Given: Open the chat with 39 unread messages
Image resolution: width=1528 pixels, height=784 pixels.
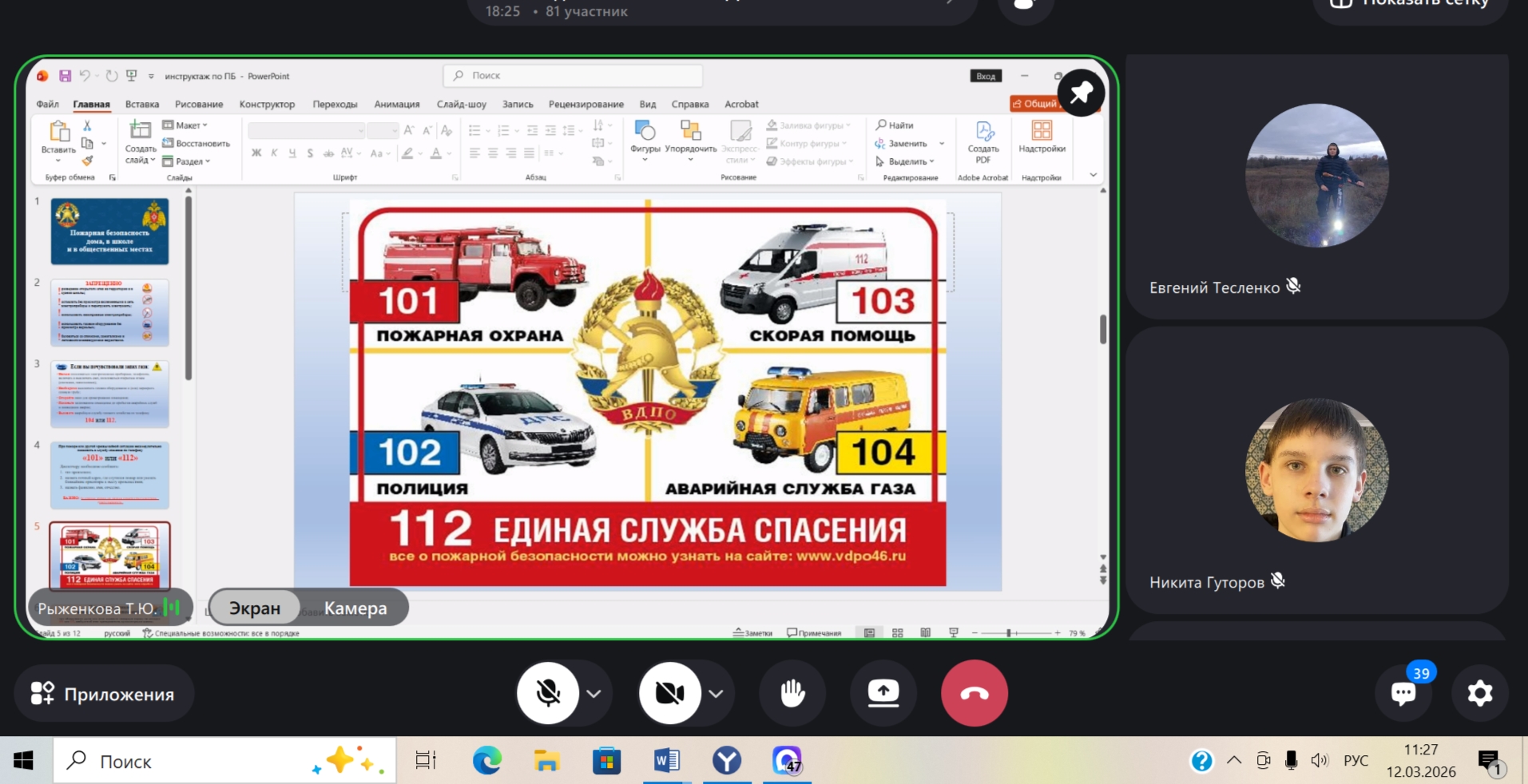Looking at the screenshot, I should click(x=1403, y=692).
